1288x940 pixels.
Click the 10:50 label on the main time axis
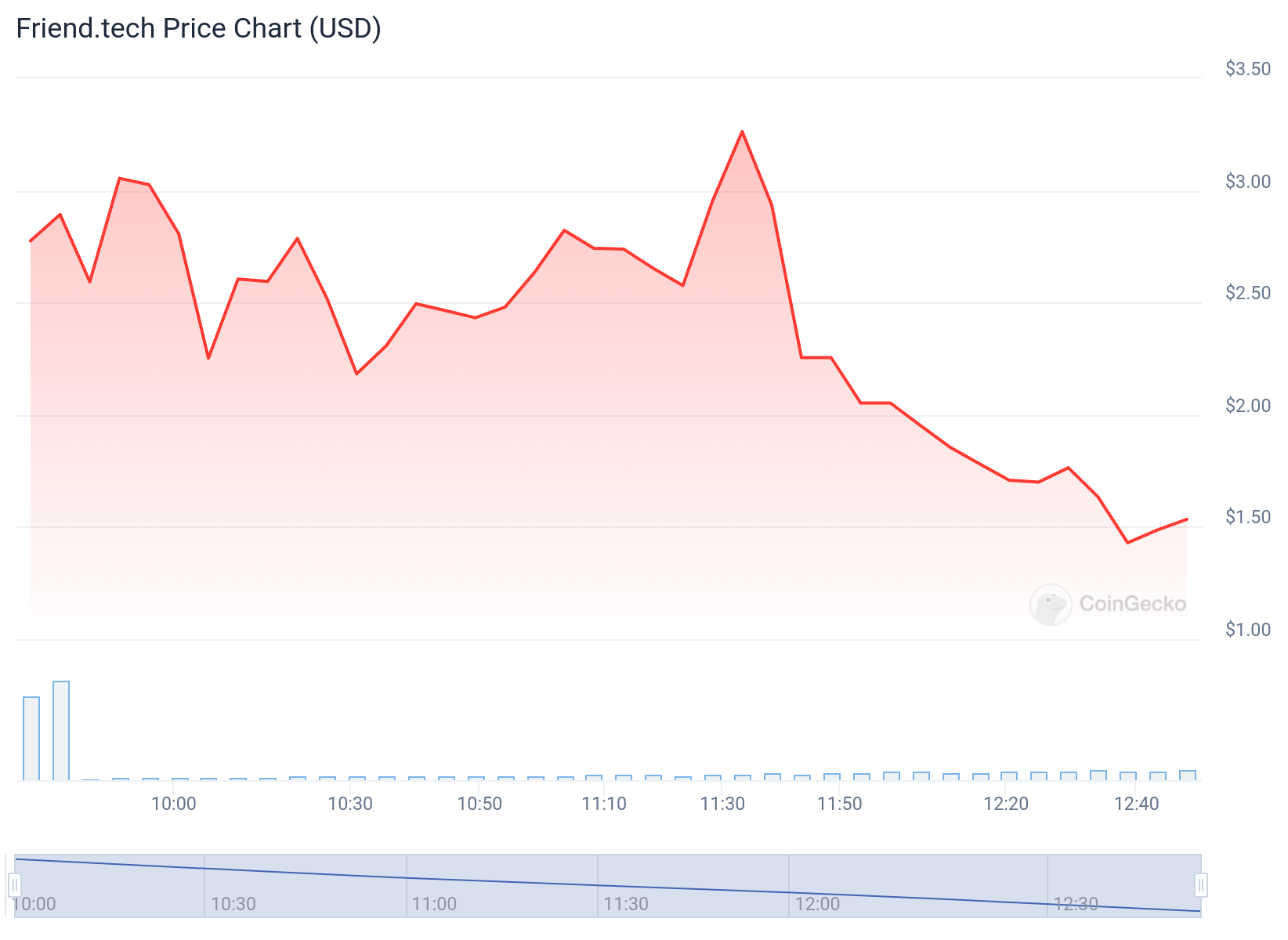(479, 804)
